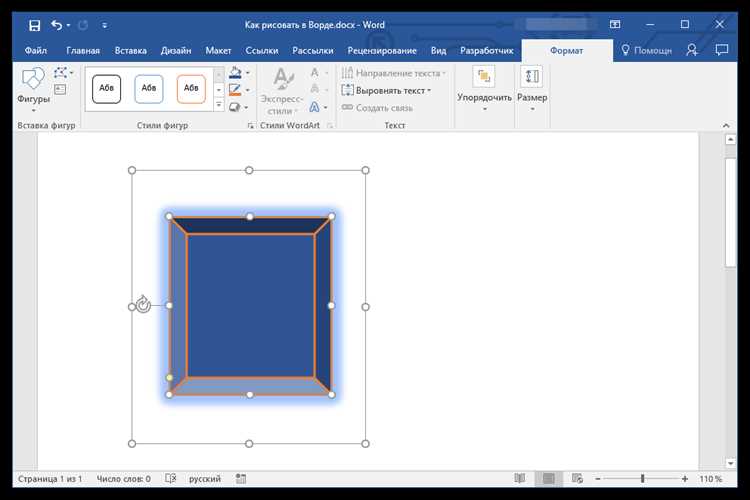Click the top-left canvas sizing handle
This screenshot has height=500, width=750.
[x=132, y=170]
